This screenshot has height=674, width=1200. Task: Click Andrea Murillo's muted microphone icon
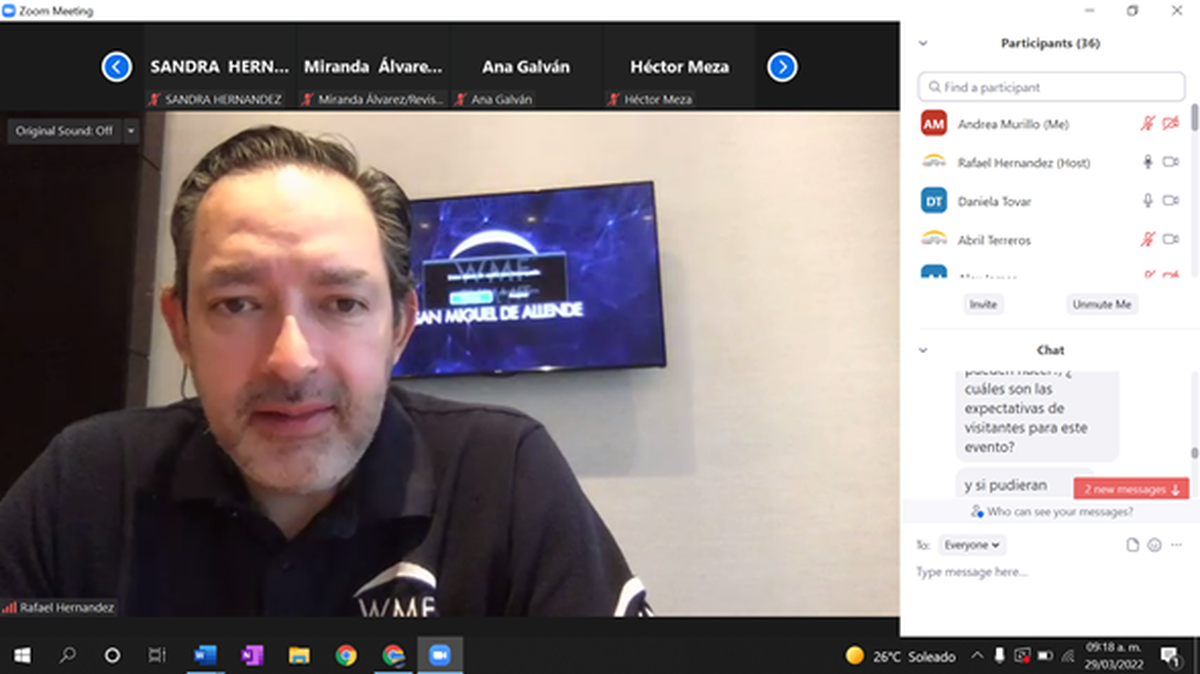click(x=1148, y=124)
